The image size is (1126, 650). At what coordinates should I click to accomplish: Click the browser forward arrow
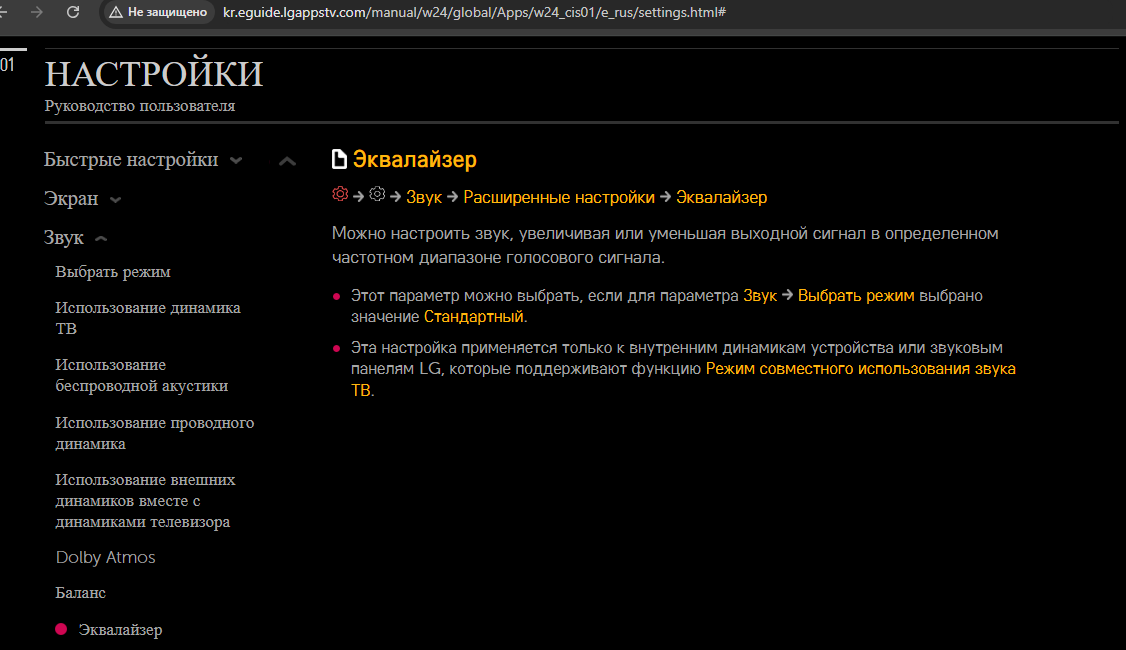[x=38, y=12]
